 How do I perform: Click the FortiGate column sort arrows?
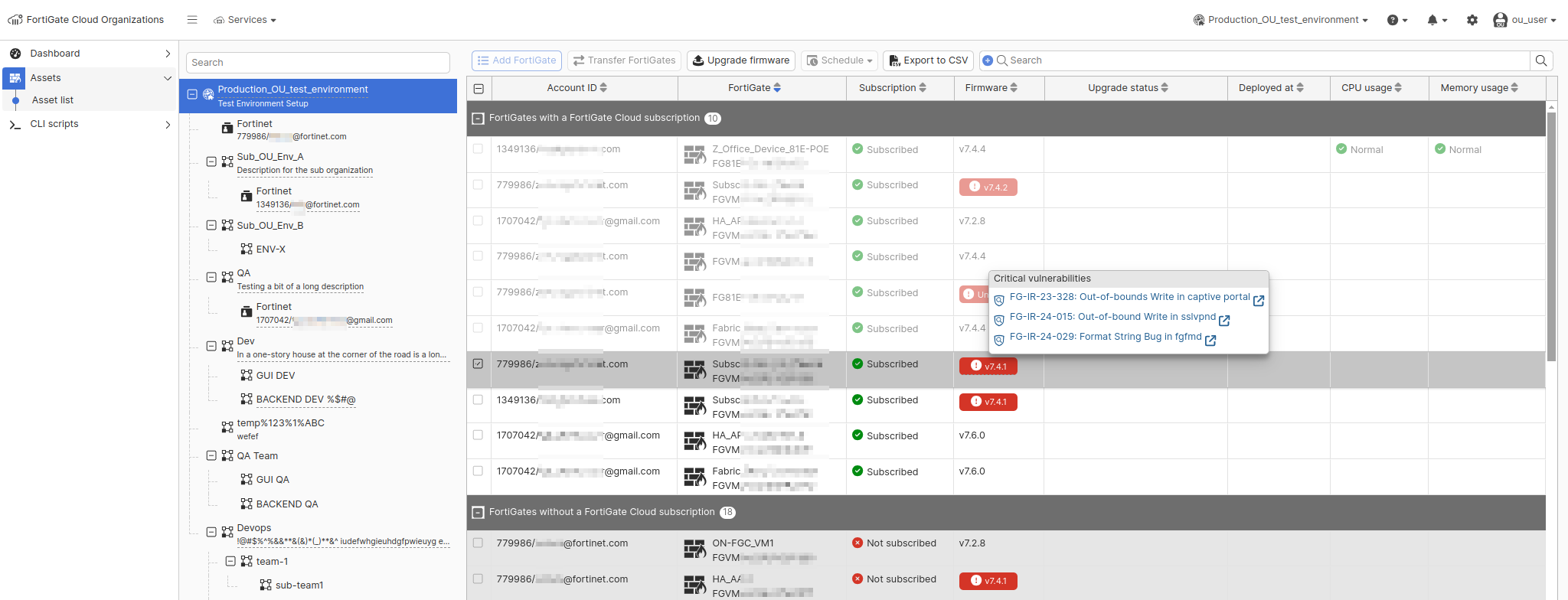[x=777, y=88]
